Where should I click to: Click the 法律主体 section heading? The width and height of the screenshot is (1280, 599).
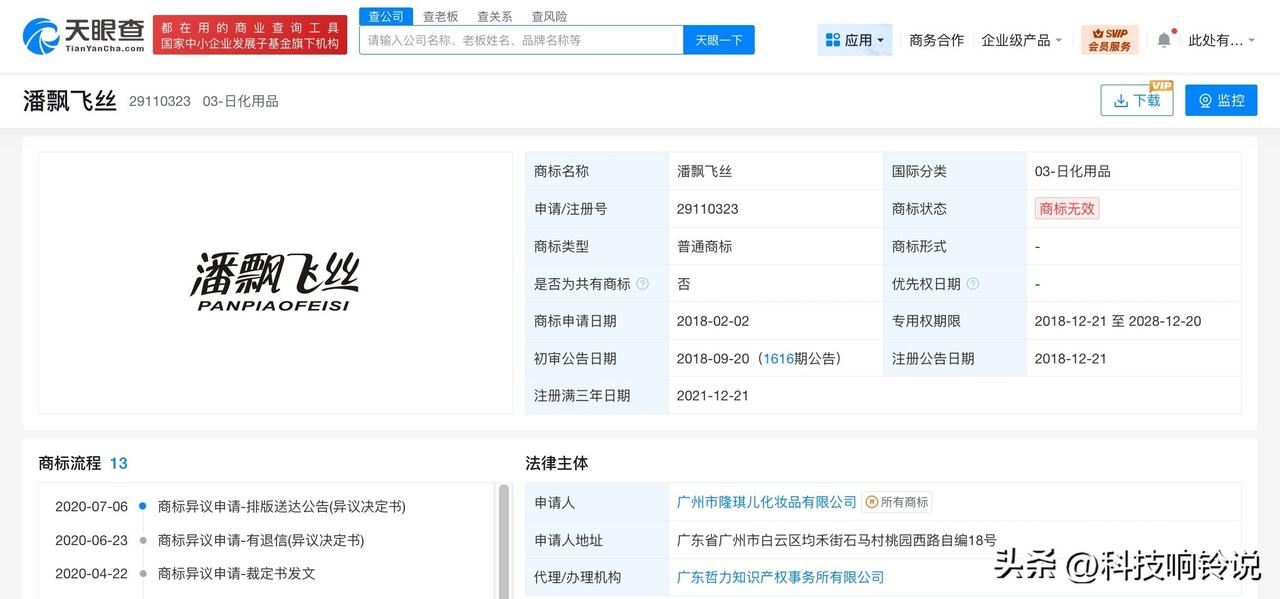[x=557, y=463]
